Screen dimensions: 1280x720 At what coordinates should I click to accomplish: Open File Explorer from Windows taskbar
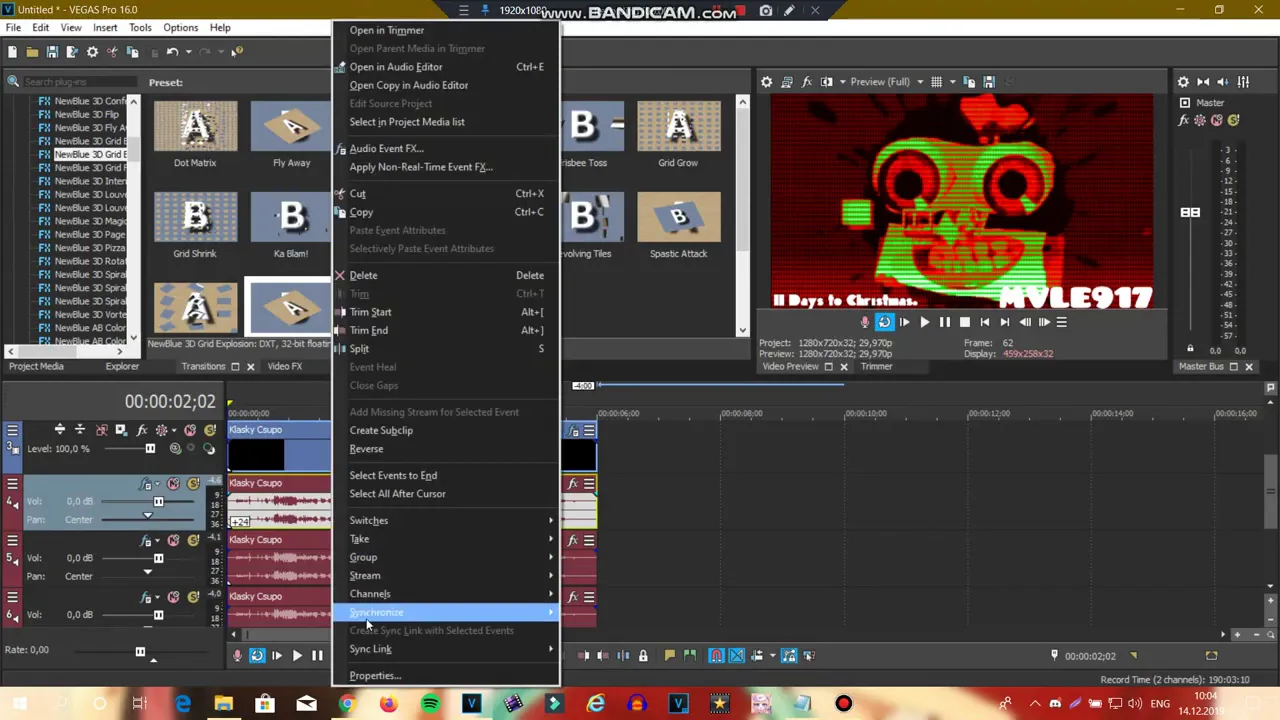223,704
